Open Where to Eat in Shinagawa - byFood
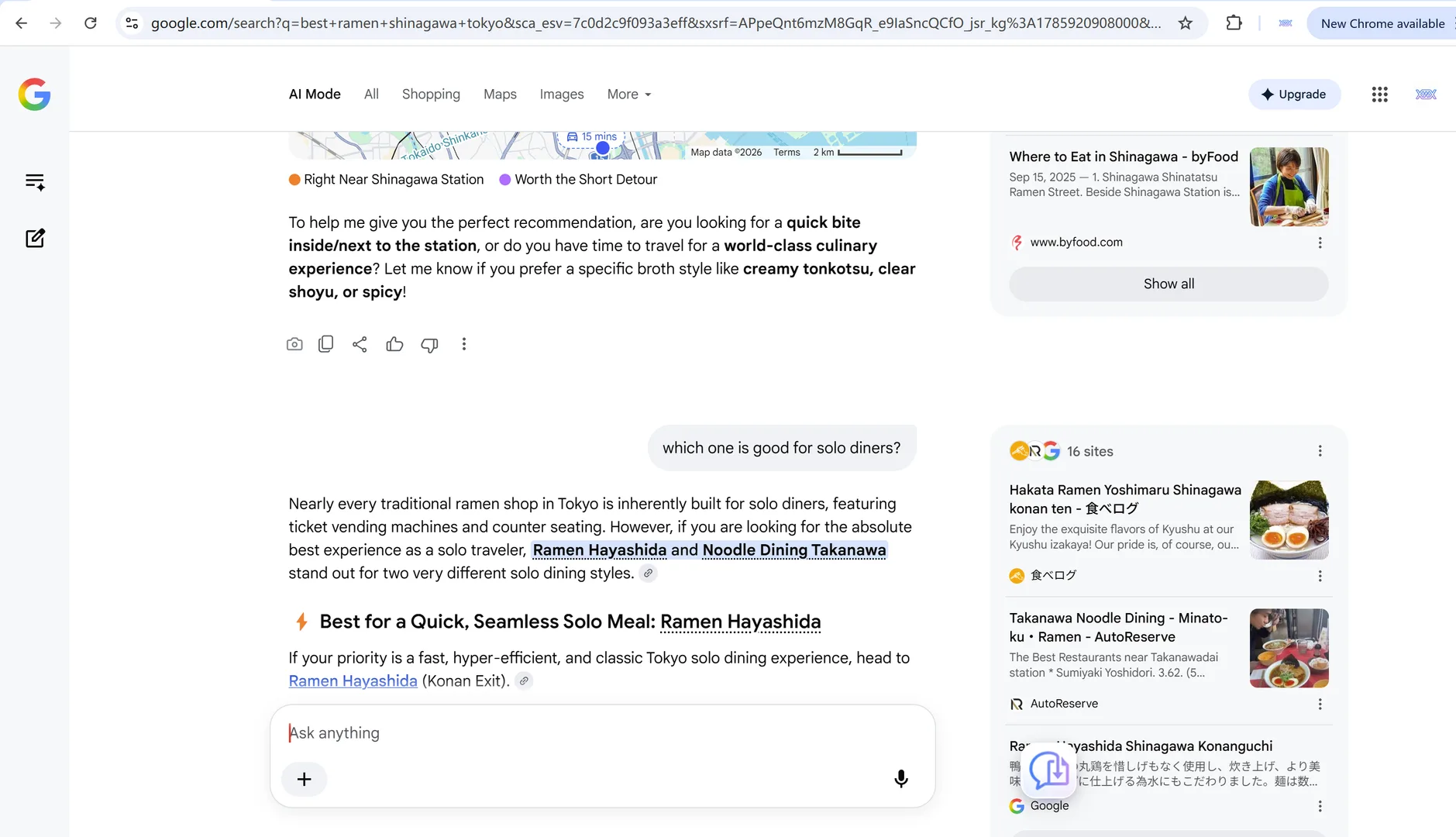Image resolution: width=1456 pixels, height=837 pixels. (1124, 157)
